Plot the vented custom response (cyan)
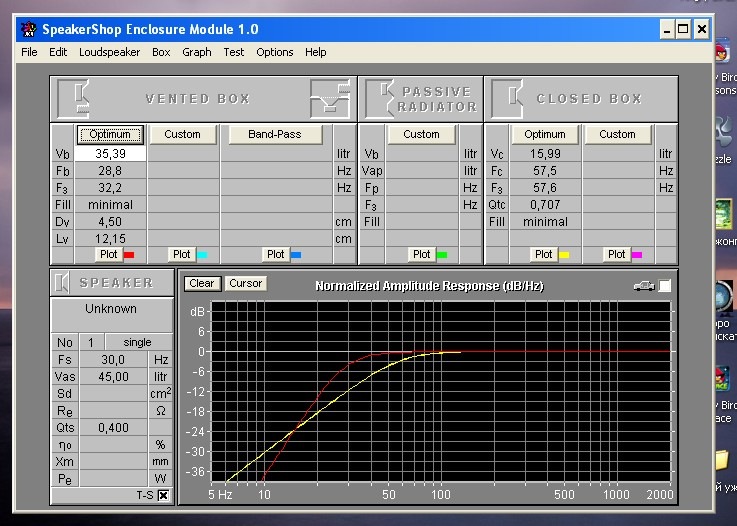This screenshot has width=737, height=526. [181, 254]
